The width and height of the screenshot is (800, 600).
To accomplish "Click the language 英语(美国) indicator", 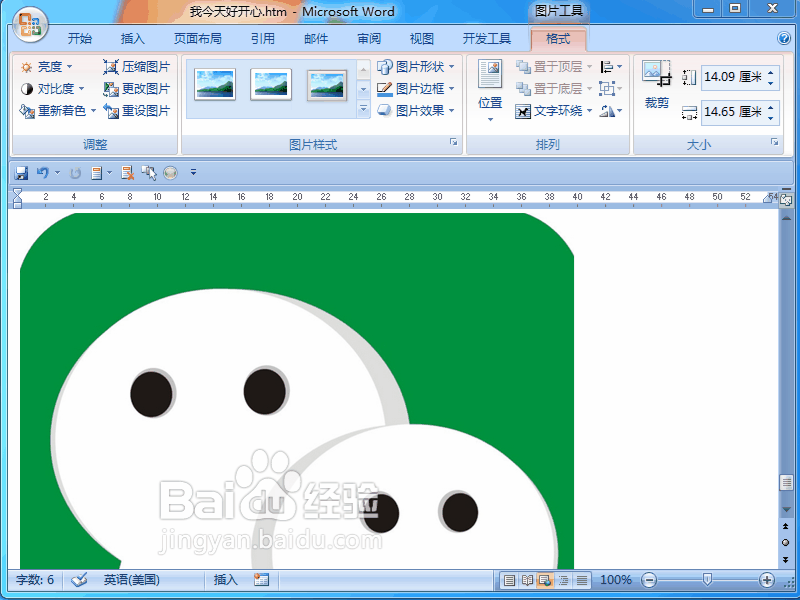I will point(132,580).
